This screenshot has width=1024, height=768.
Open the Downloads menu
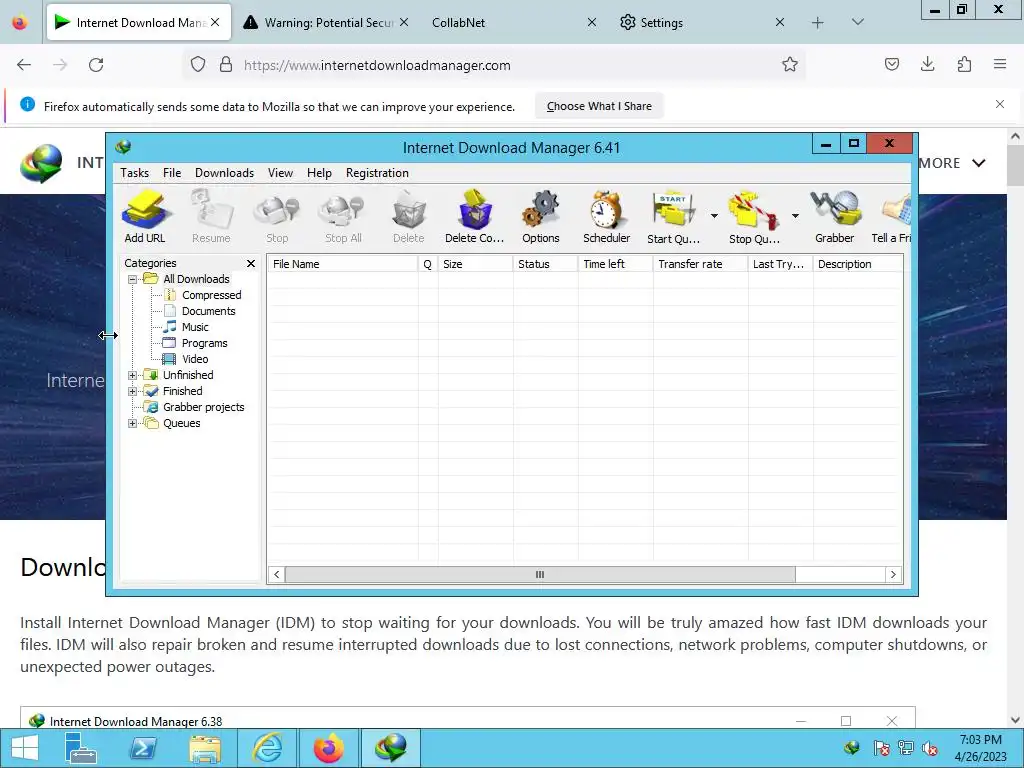(224, 173)
